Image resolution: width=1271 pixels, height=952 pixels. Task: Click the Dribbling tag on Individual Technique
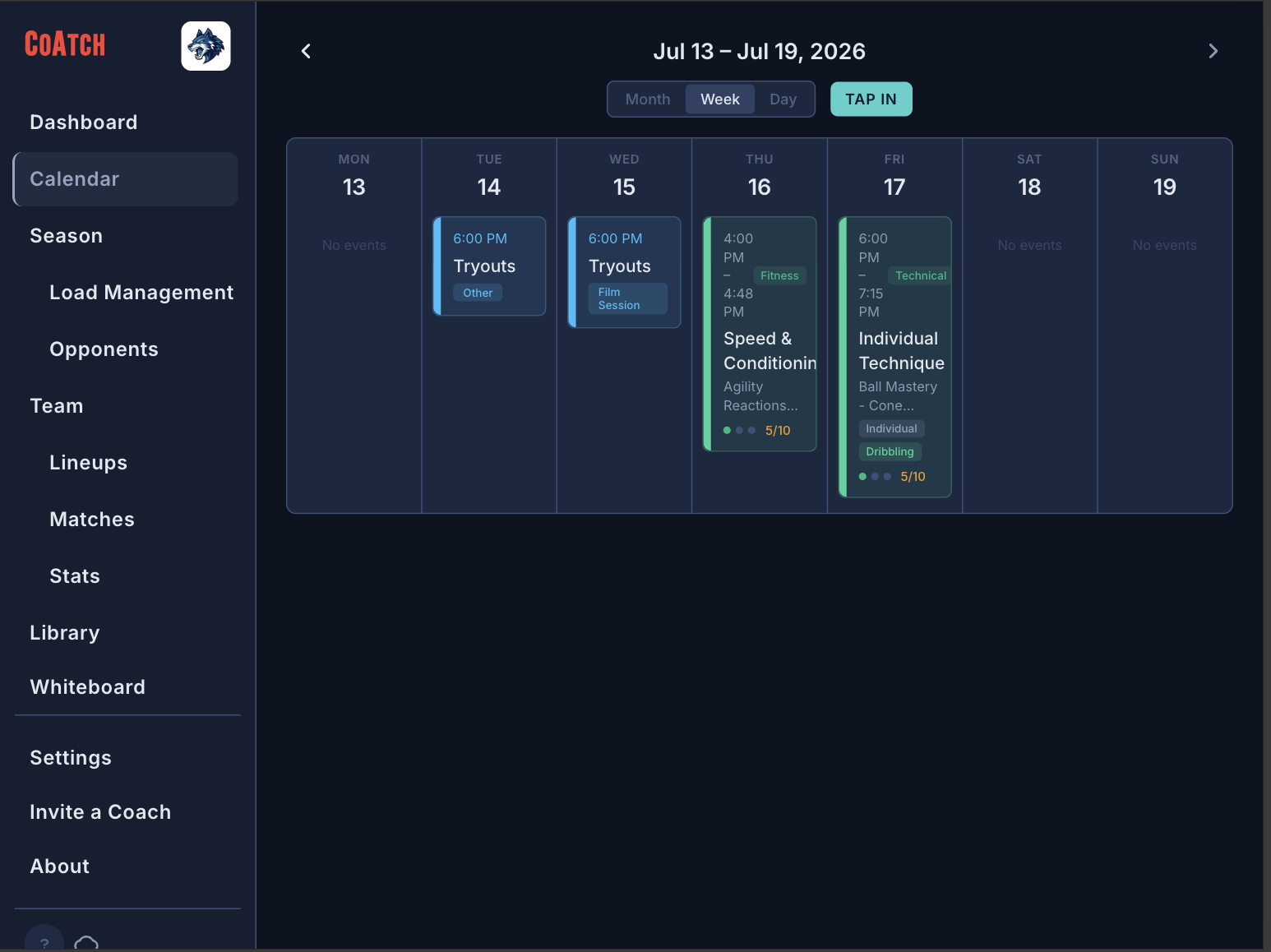click(x=890, y=451)
